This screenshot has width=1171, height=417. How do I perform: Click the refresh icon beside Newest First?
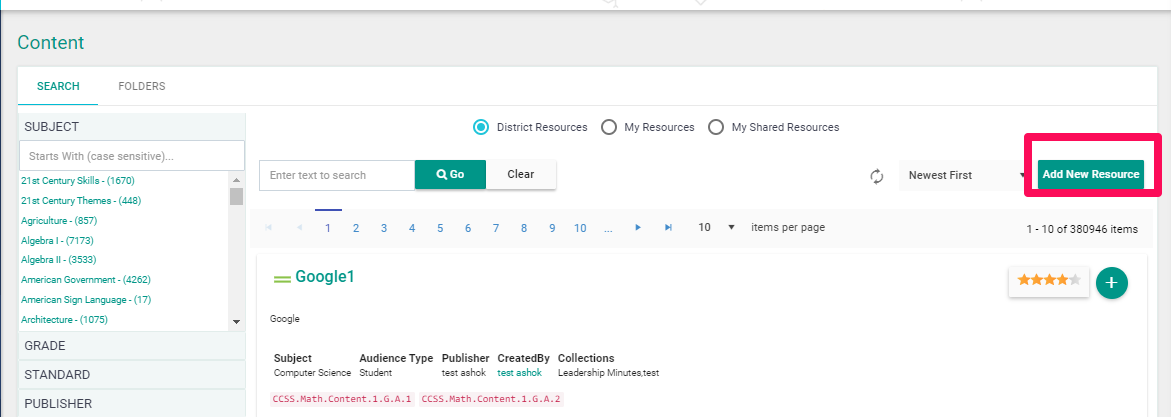click(877, 176)
